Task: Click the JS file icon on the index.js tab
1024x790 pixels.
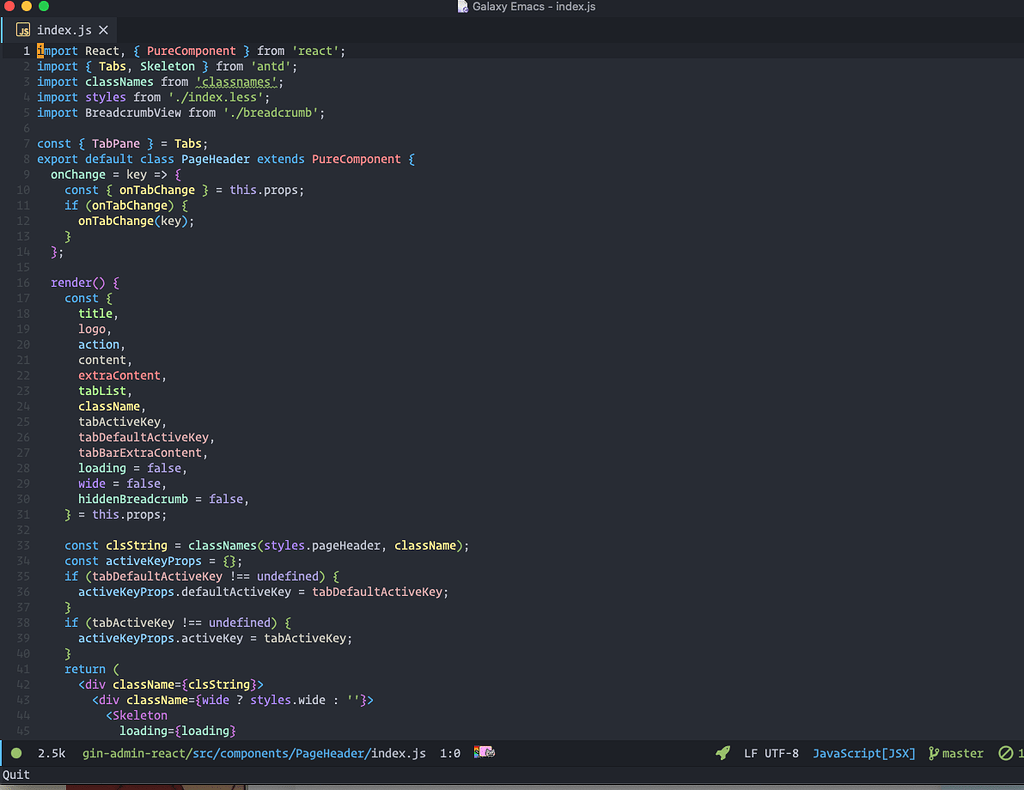Action: point(22,29)
